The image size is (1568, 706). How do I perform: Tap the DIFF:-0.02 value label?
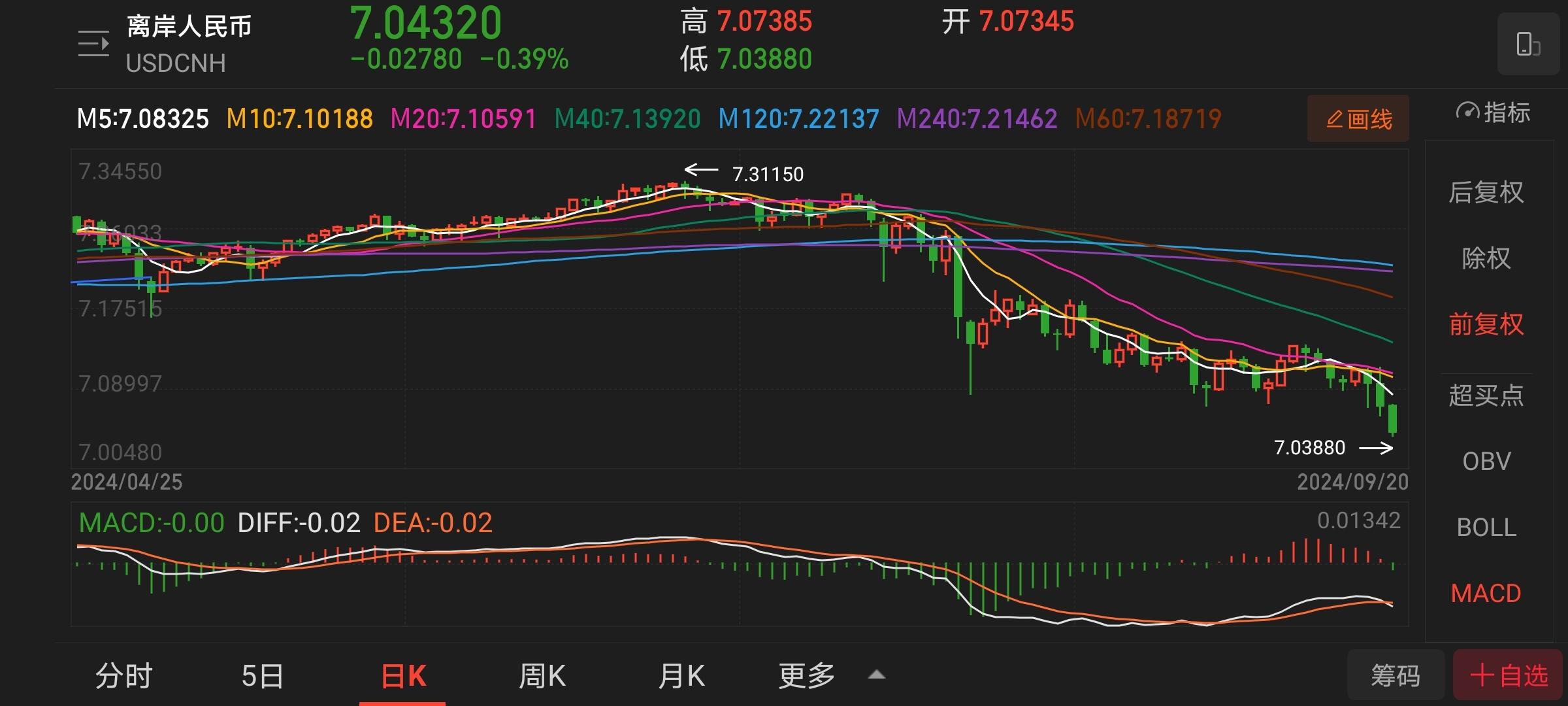(x=299, y=523)
